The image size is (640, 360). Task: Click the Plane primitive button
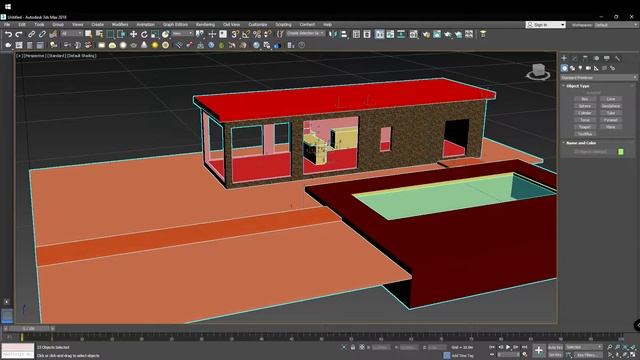coord(611,127)
